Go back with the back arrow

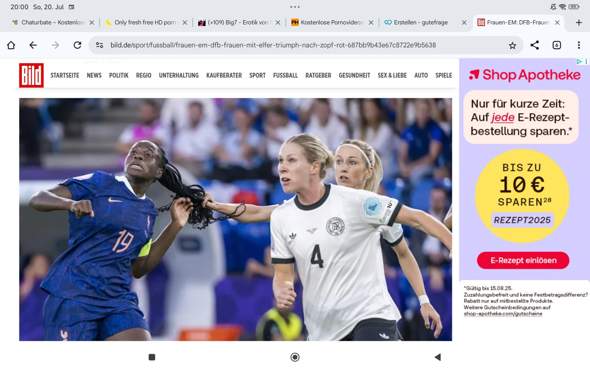pos(33,45)
